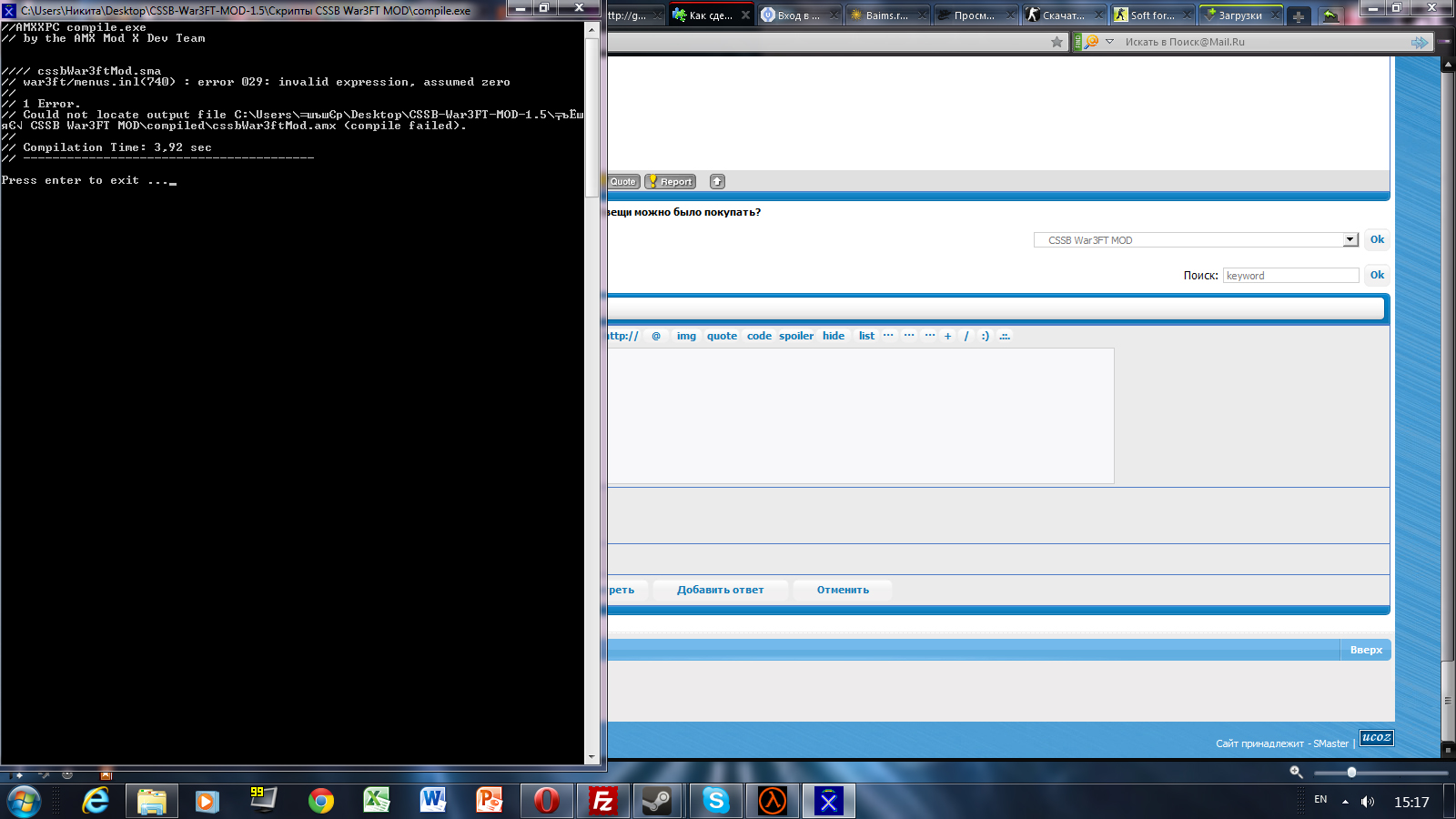Open FileZilla from the taskbar
Viewport: 1456px width, 819px height.
tap(602, 801)
